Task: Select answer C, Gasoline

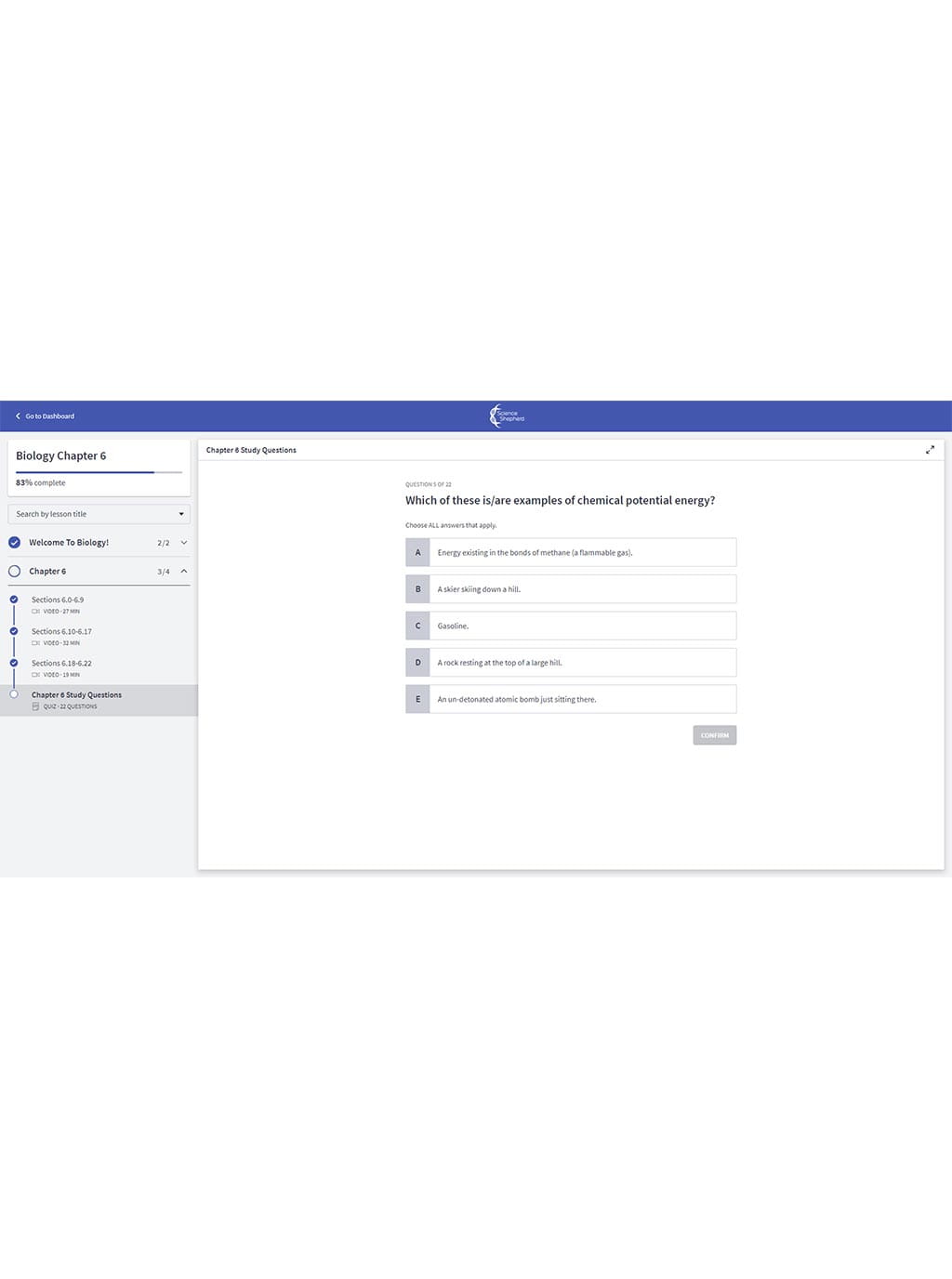Action: (x=571, y=626)
